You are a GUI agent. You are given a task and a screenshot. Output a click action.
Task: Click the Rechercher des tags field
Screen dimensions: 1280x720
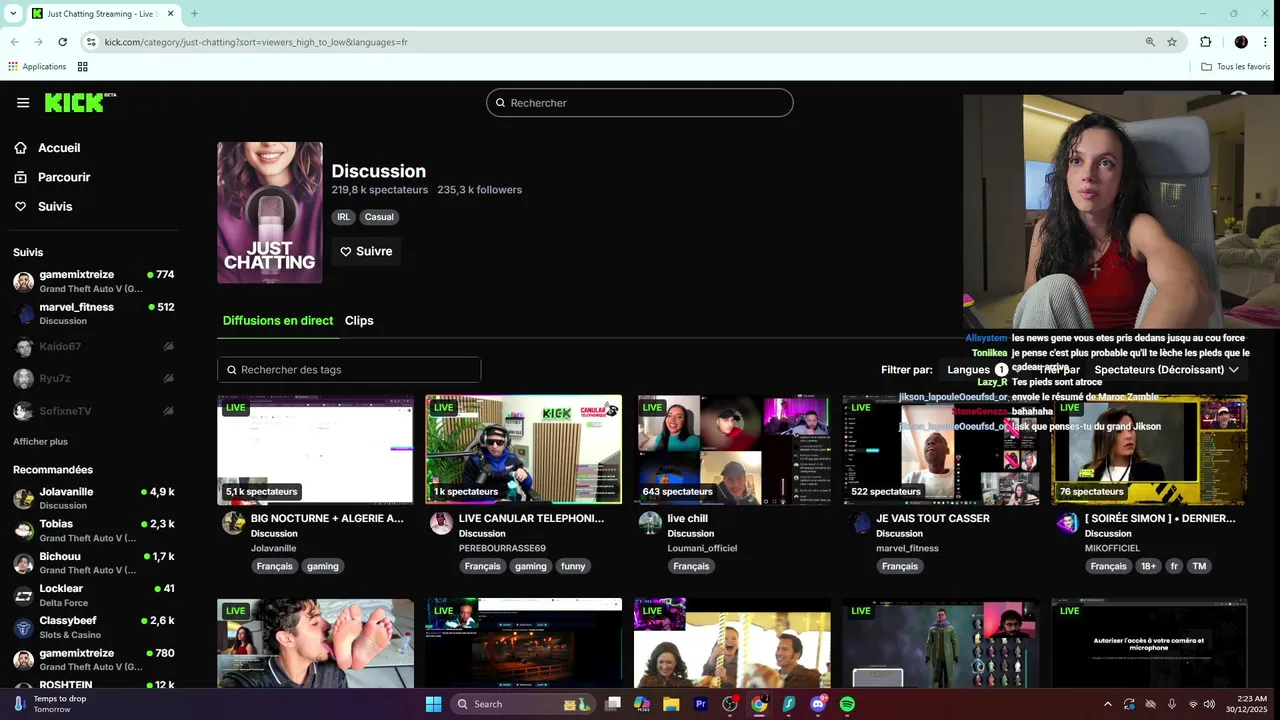pyautogui.click(x=349, y=370)
